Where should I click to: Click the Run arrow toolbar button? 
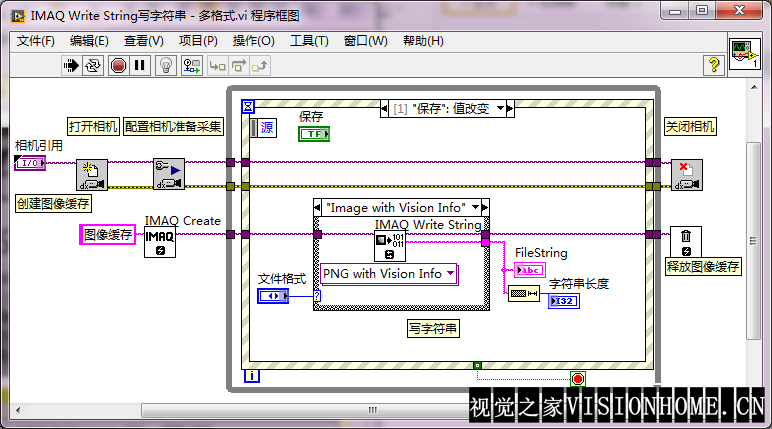coord(71,66)
